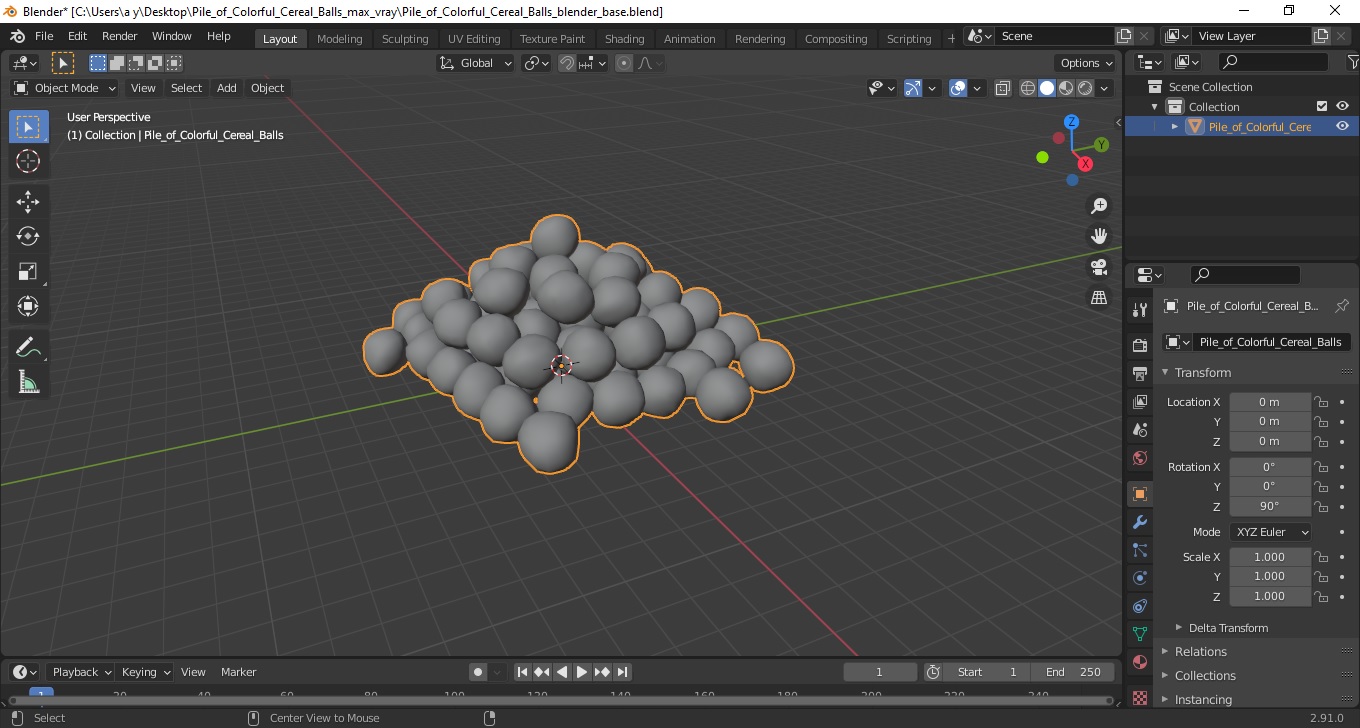Choose the Move tool

click(x=28, y=202)
